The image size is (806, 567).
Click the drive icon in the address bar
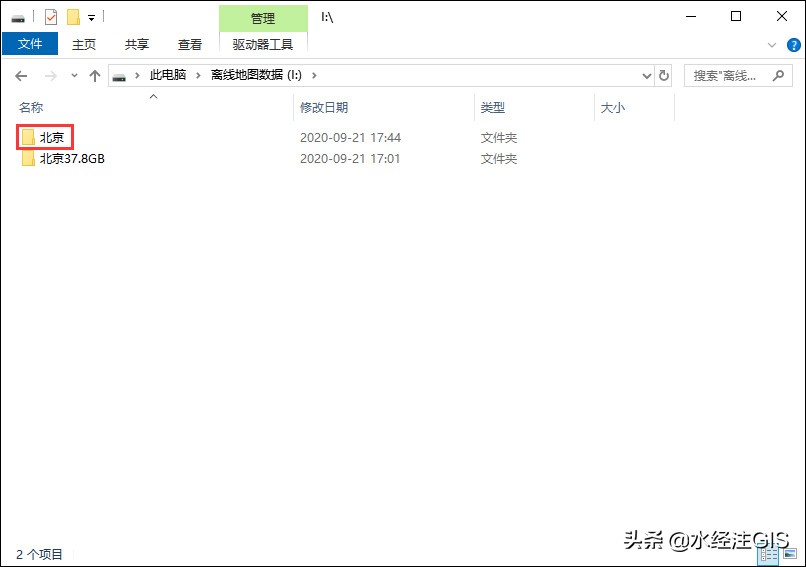tap(119, 77)
